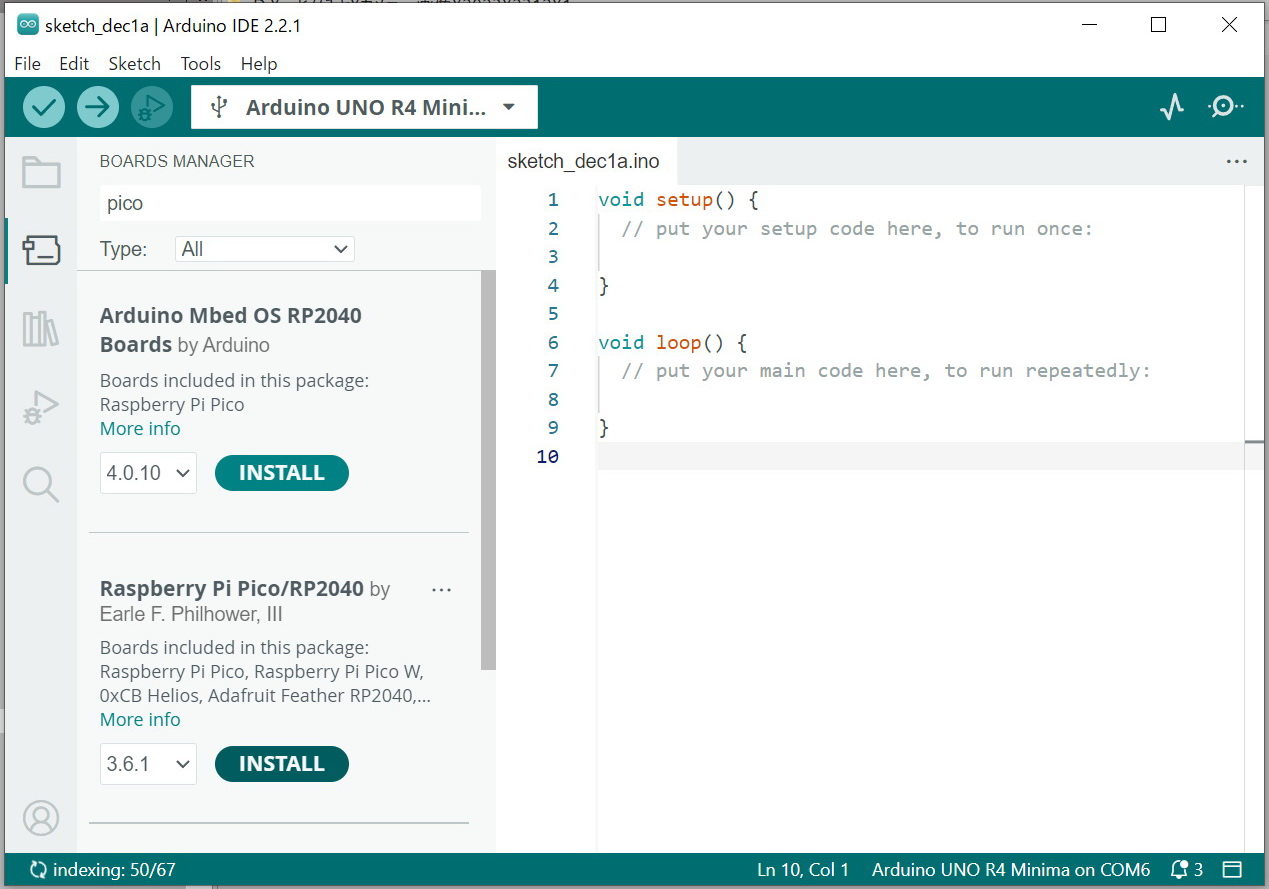Click Ln 10, Col 1 cursor position status
Screen dimensions: 1269x889
pos(803,870)
